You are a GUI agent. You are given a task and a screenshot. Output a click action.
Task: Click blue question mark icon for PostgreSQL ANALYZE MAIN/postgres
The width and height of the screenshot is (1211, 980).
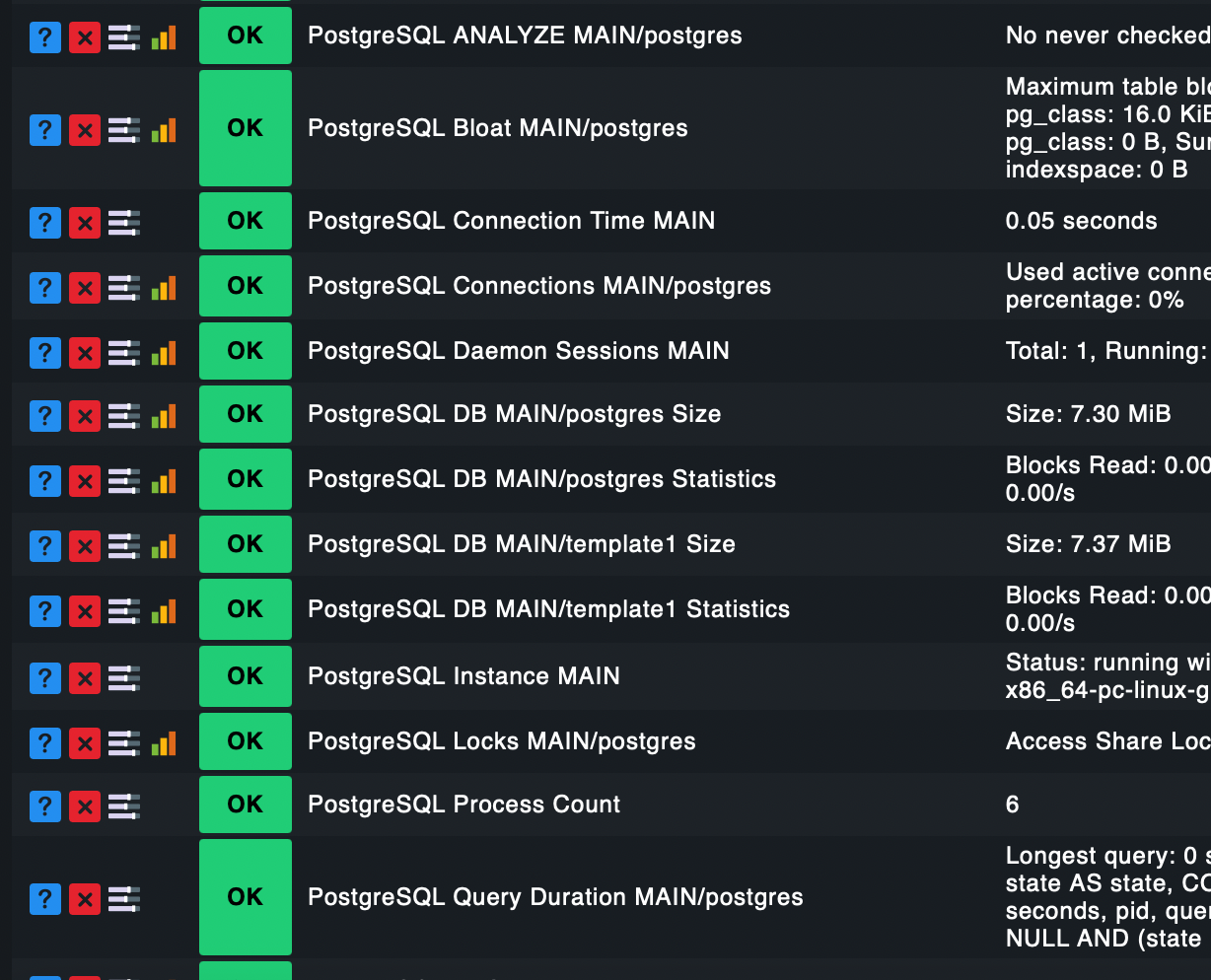point(45,38)
